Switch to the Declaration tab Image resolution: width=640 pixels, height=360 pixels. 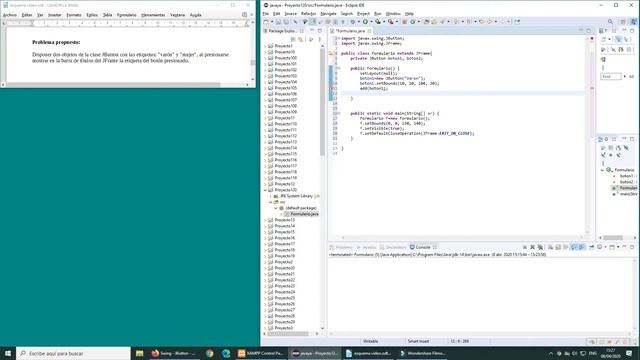(x=393, y=247)
